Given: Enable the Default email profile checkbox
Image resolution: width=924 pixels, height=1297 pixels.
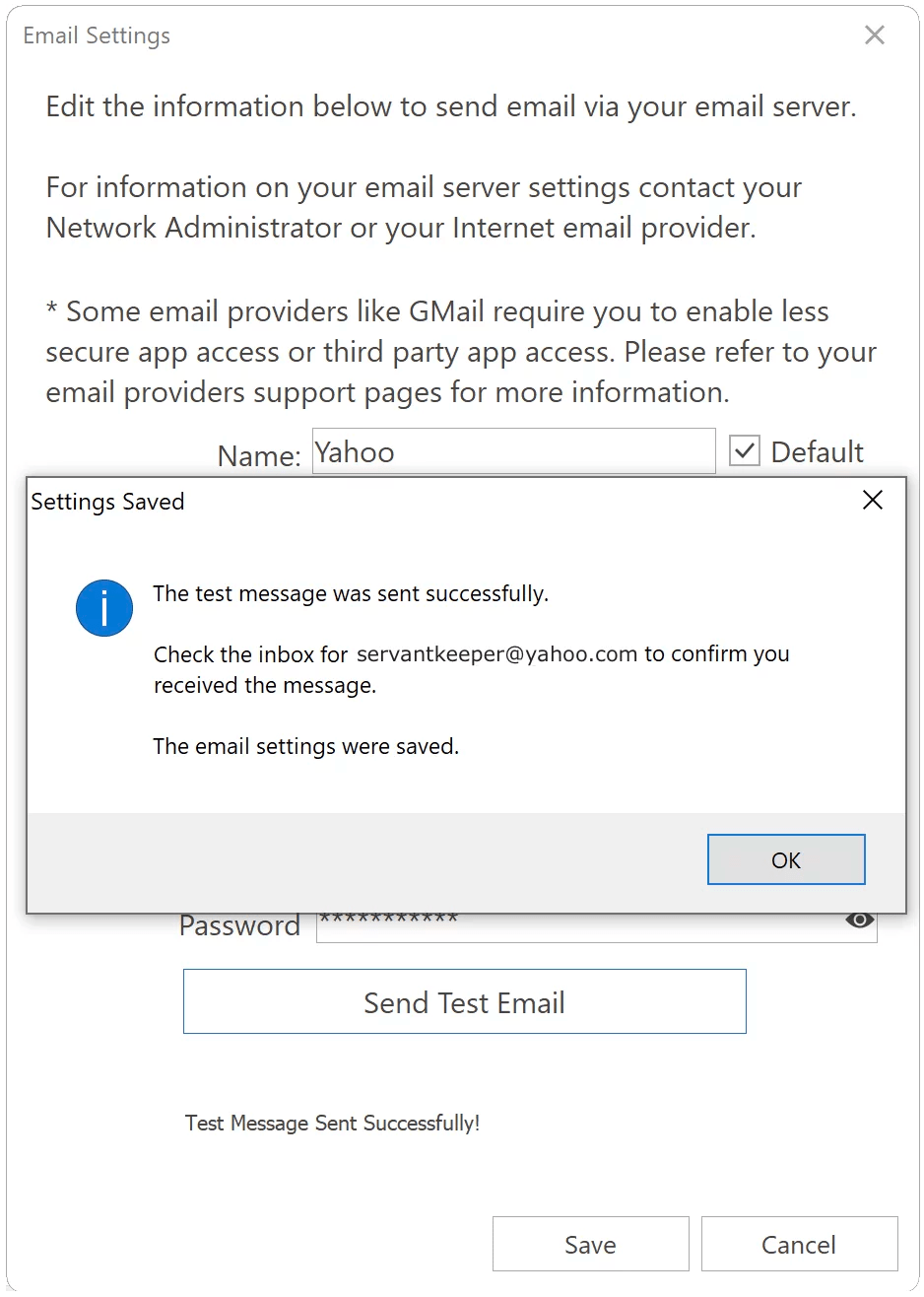Looking at the screenshot, I should click(x=745, y=450).
